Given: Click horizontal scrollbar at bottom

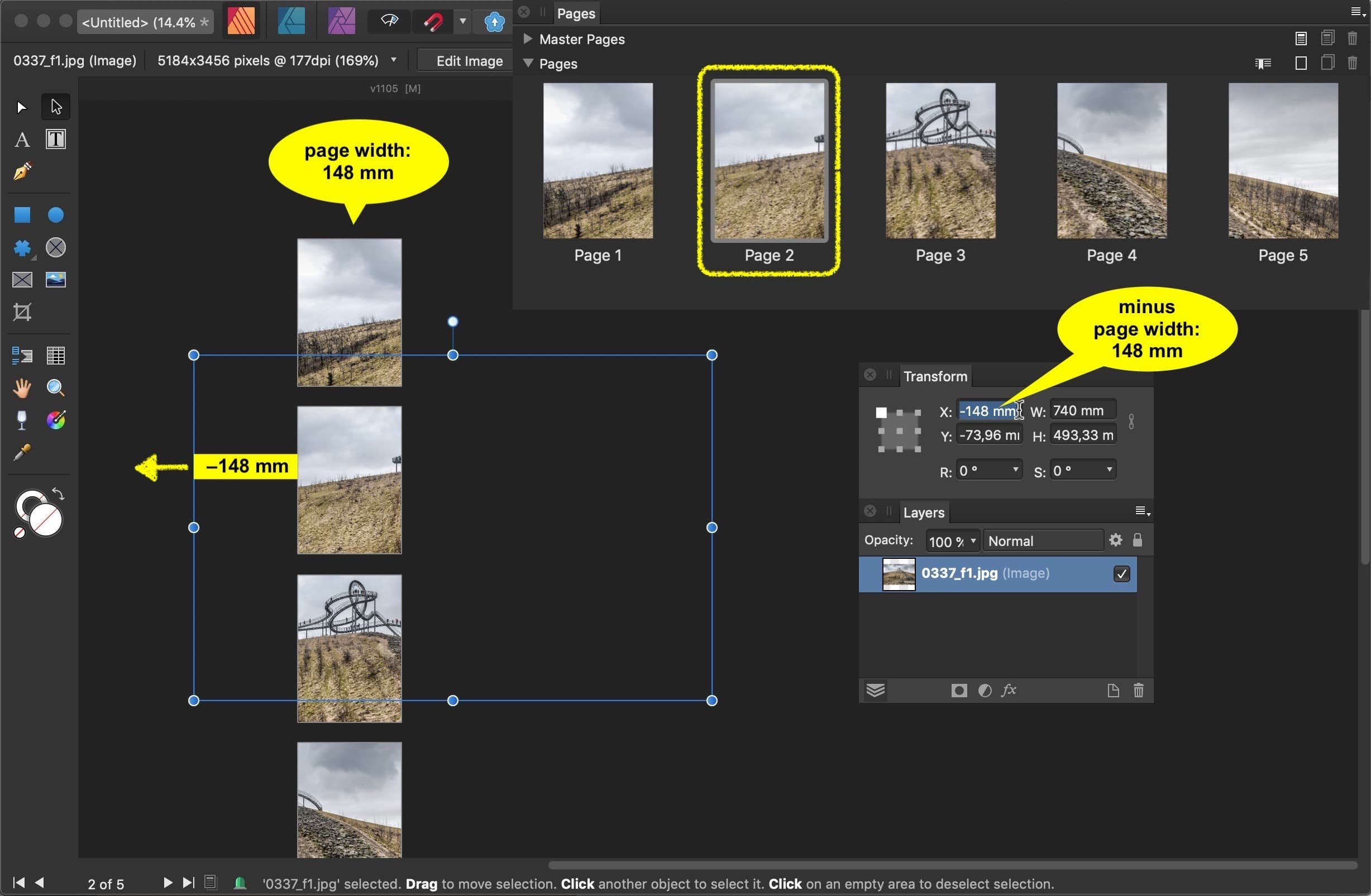Looking at the screenshot, I should (x=953, y=865).
